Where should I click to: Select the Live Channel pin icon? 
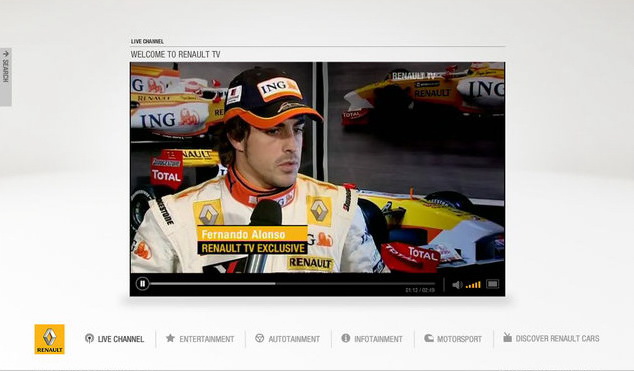click(89, 338)
